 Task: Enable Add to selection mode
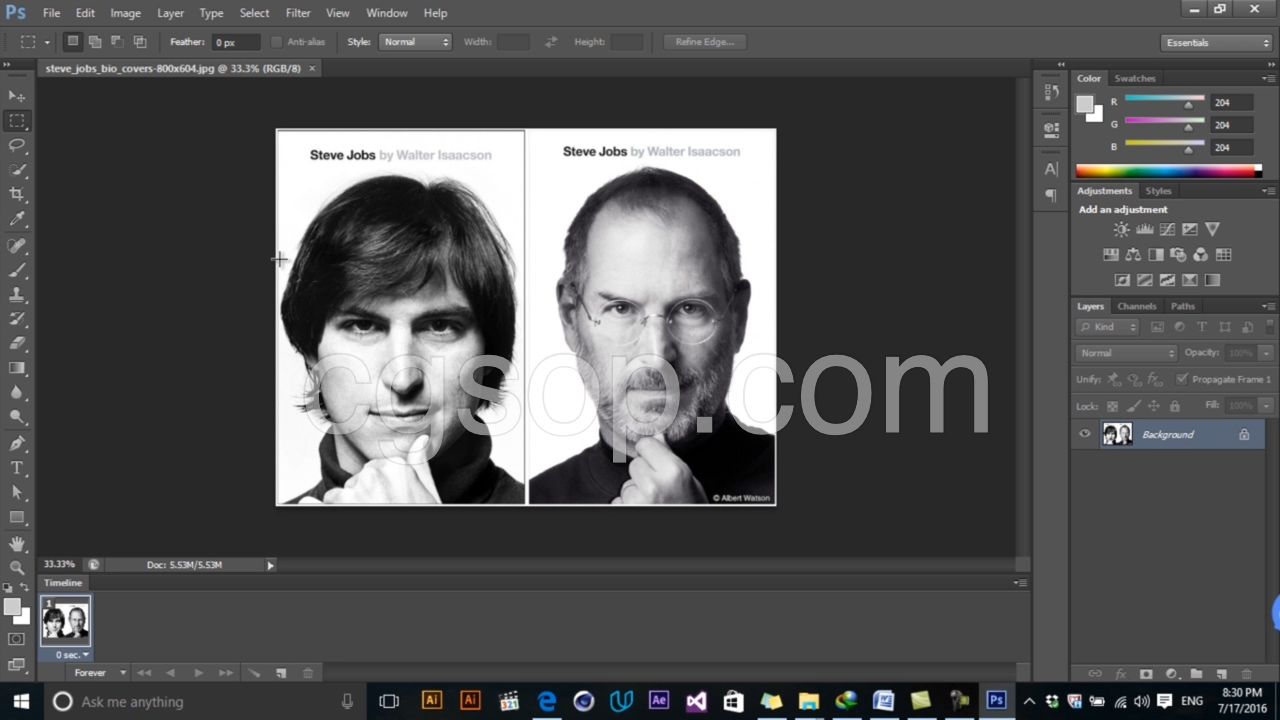pyautogui.click(x=95, y=42)
